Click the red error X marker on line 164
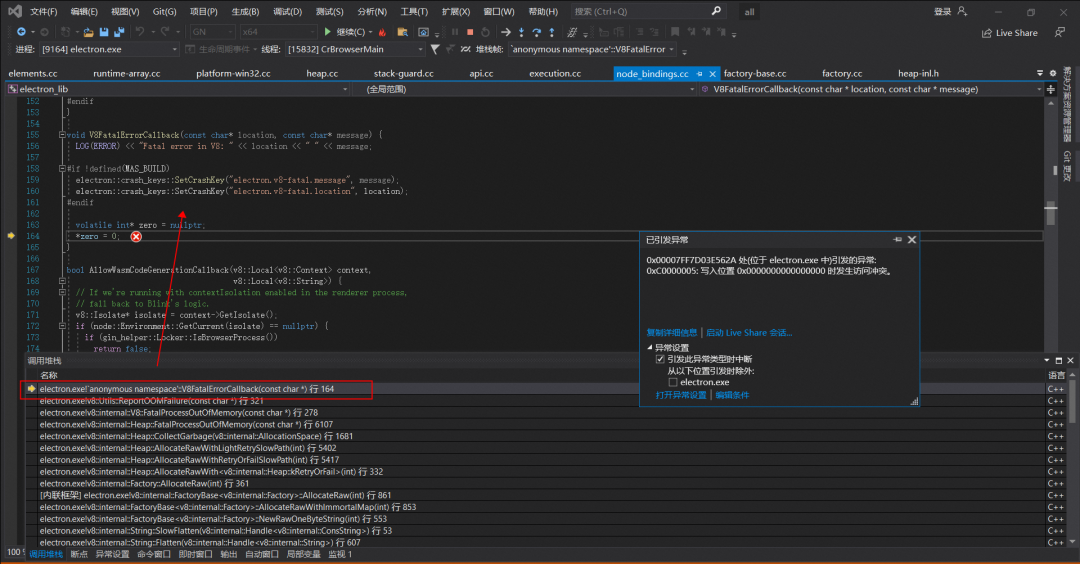Image resolution: width=1080 pixels, height=564 pixels. click(136, 236)
